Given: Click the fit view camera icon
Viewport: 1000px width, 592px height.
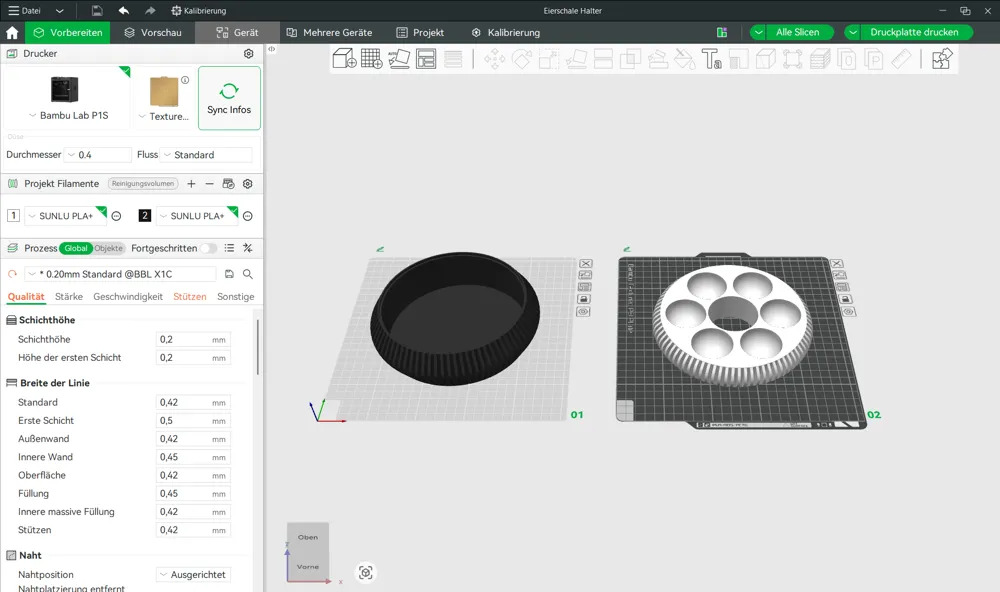Looking at the screenshot, I should point(365,573).
